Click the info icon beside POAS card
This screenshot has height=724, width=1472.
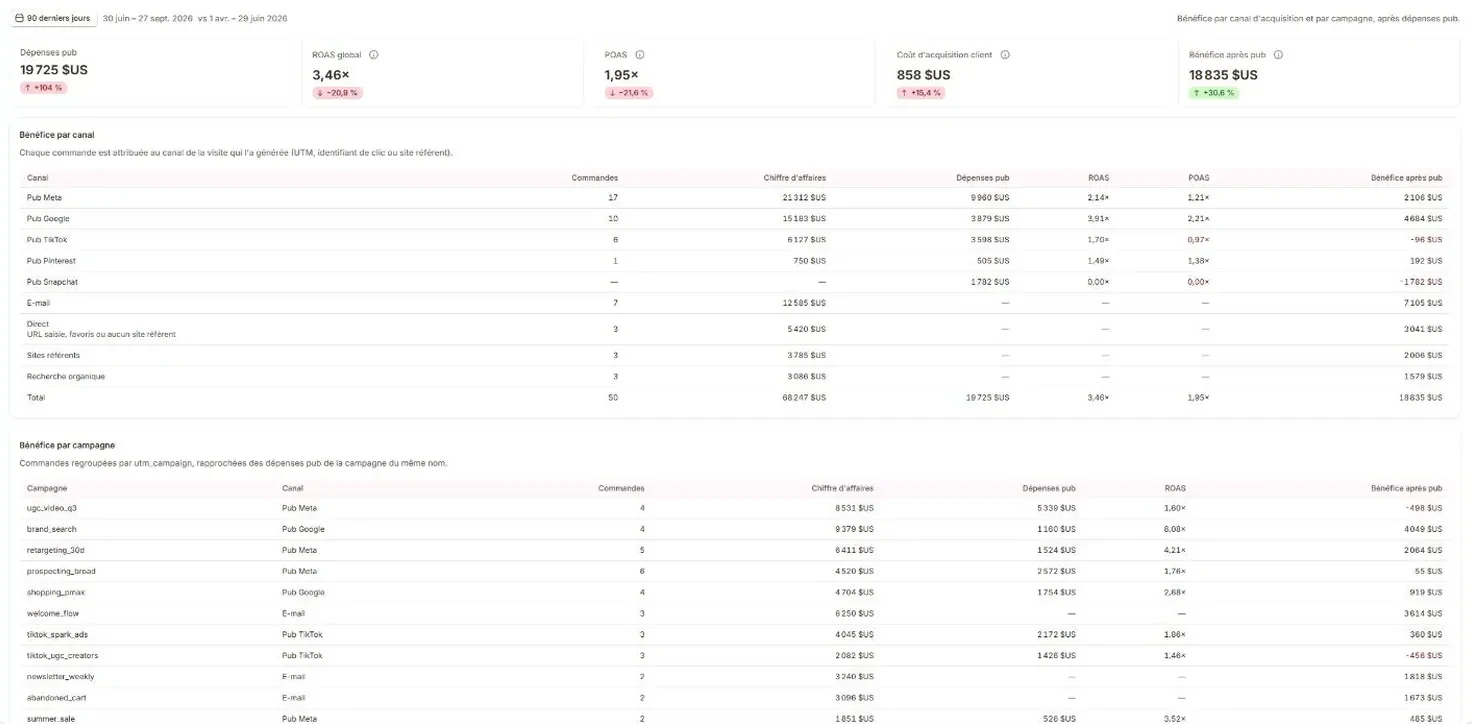pos(640,55)
